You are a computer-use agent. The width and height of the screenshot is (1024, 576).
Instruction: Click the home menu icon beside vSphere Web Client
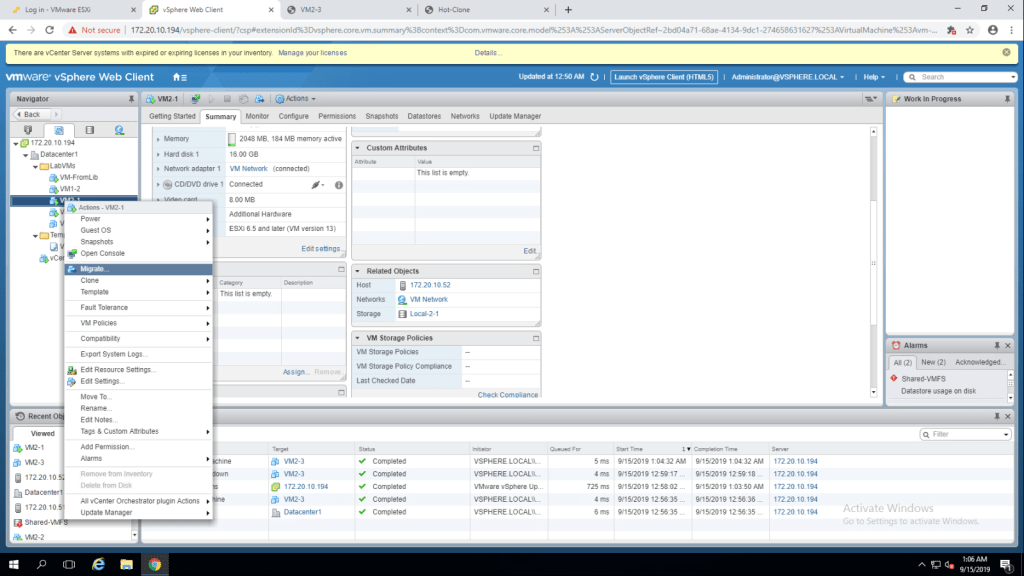(x=179, y=77)
